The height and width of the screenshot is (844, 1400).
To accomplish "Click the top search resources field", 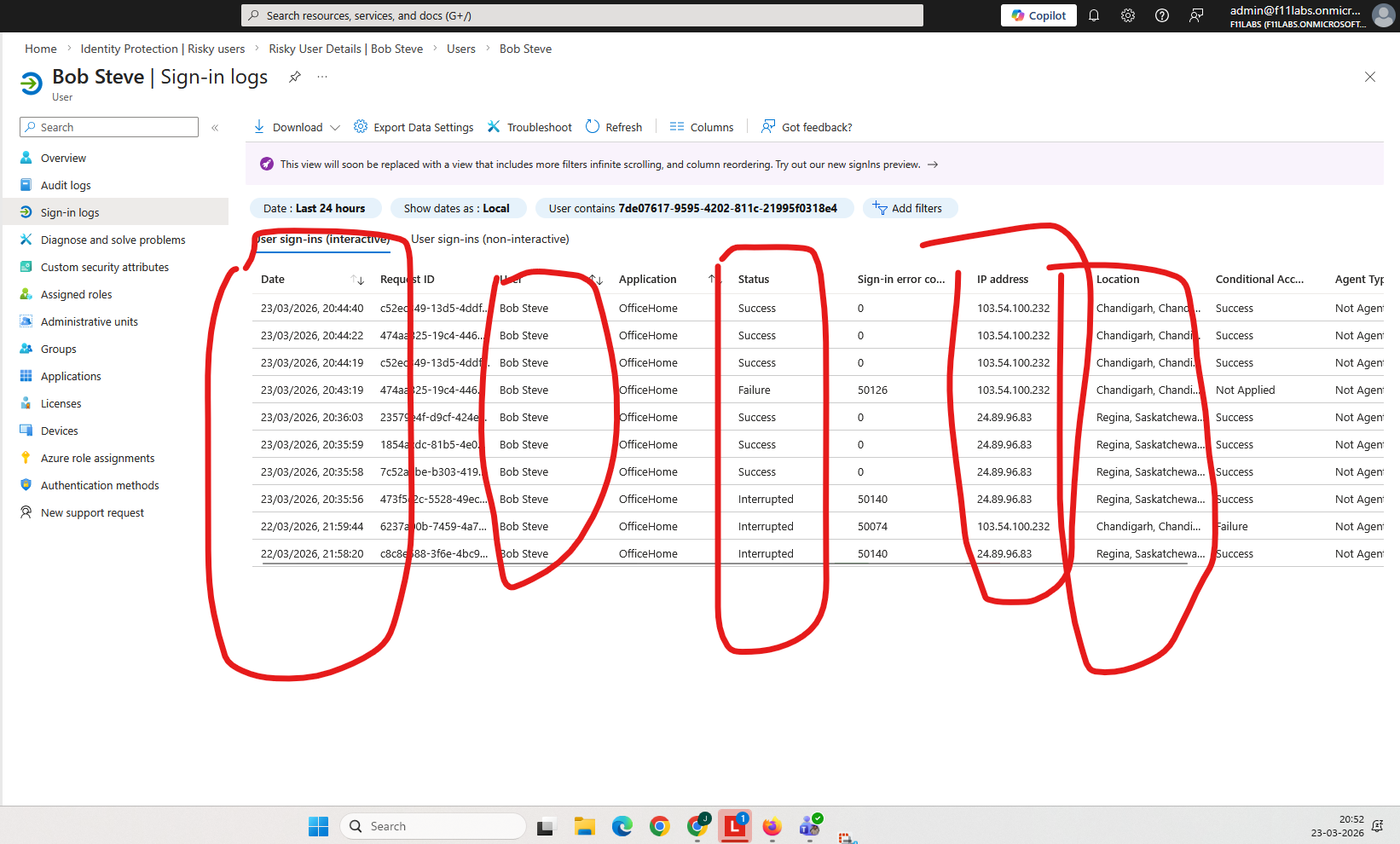I will 582,15.
